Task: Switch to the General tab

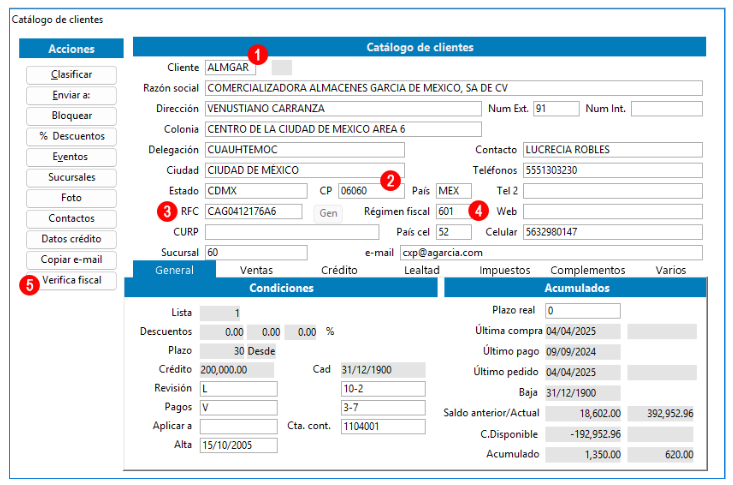Action: click(174, 270)
